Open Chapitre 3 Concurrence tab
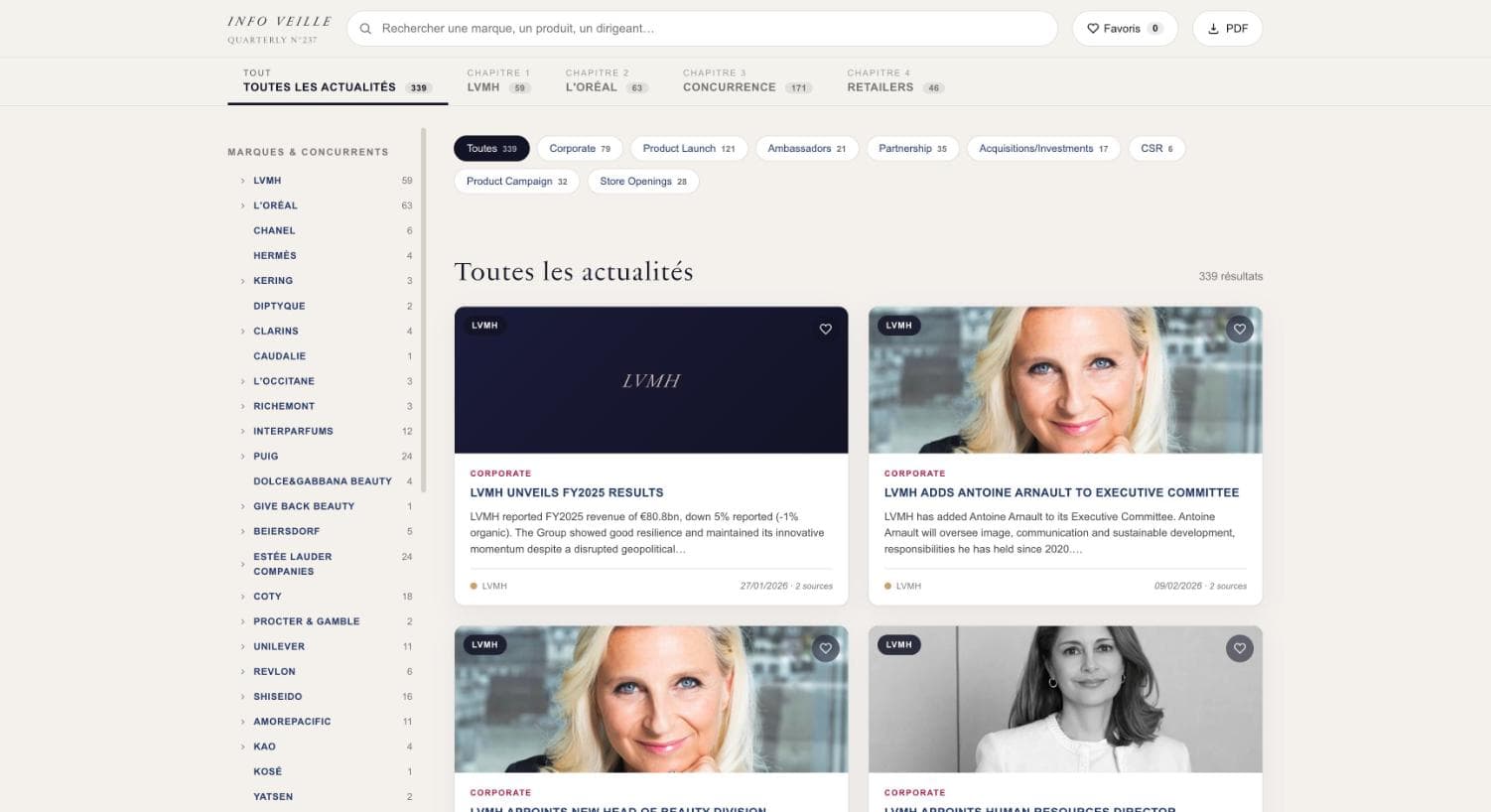1491x812 pixels. pos(746,80)
